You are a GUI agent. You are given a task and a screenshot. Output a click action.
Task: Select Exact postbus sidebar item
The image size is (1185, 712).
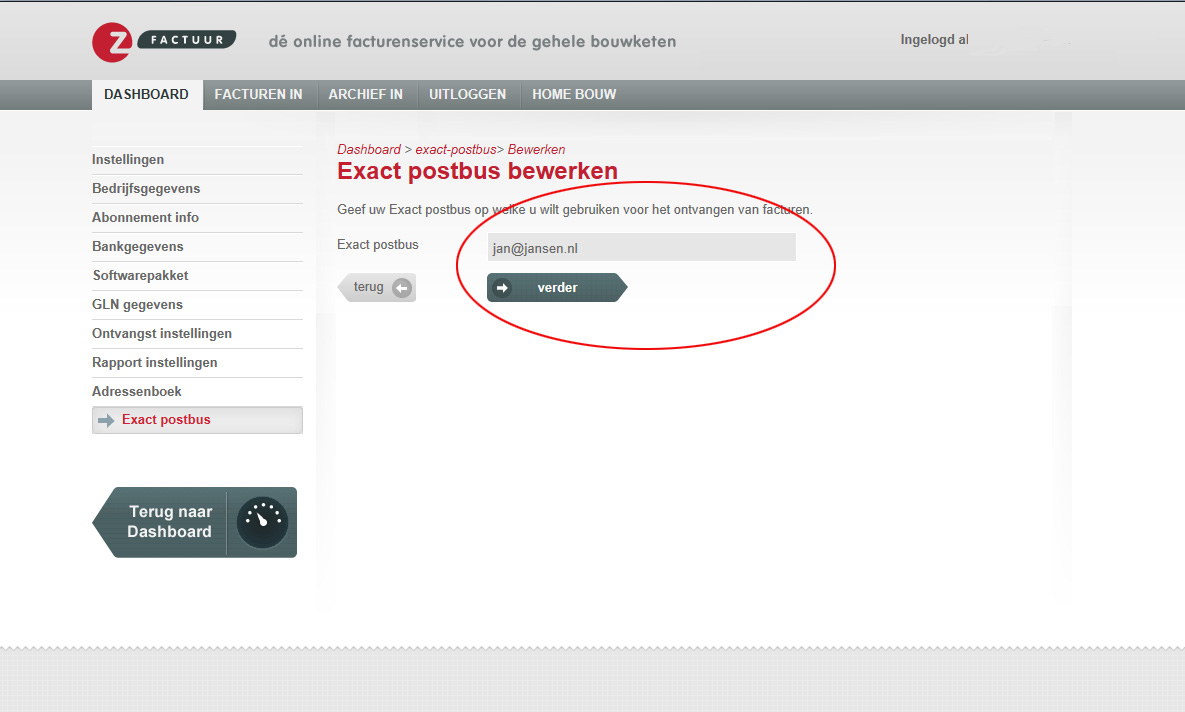[197, 420]
